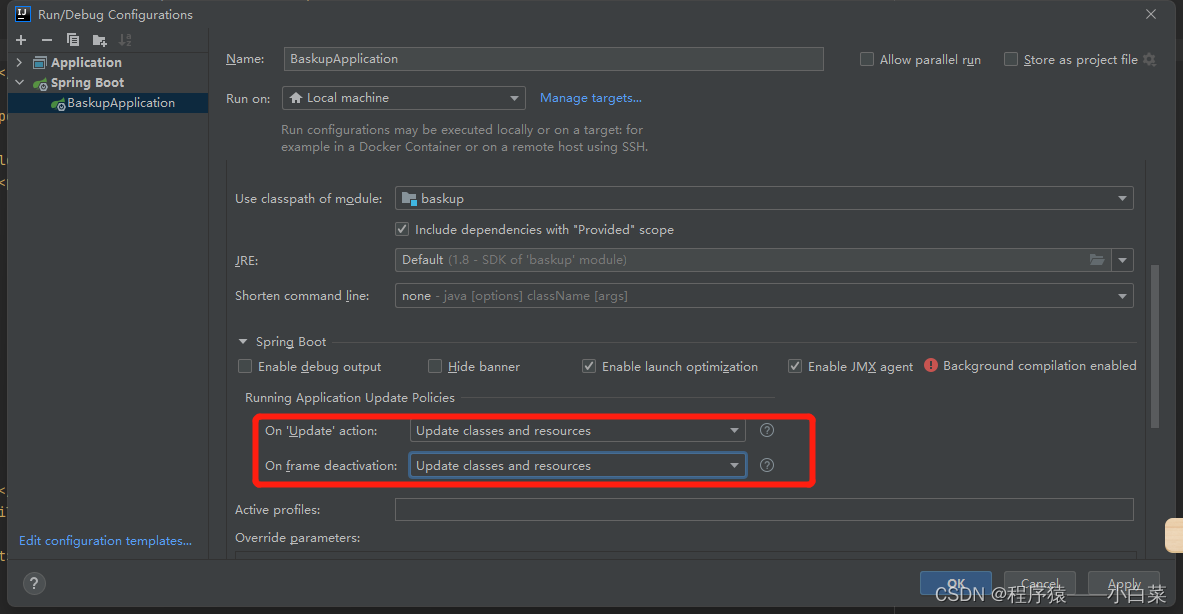The height and width of the screenshot is (614, 1183).
Task: Remove the selected configuration
Action: pyautogui.click(x=47, y=40)
